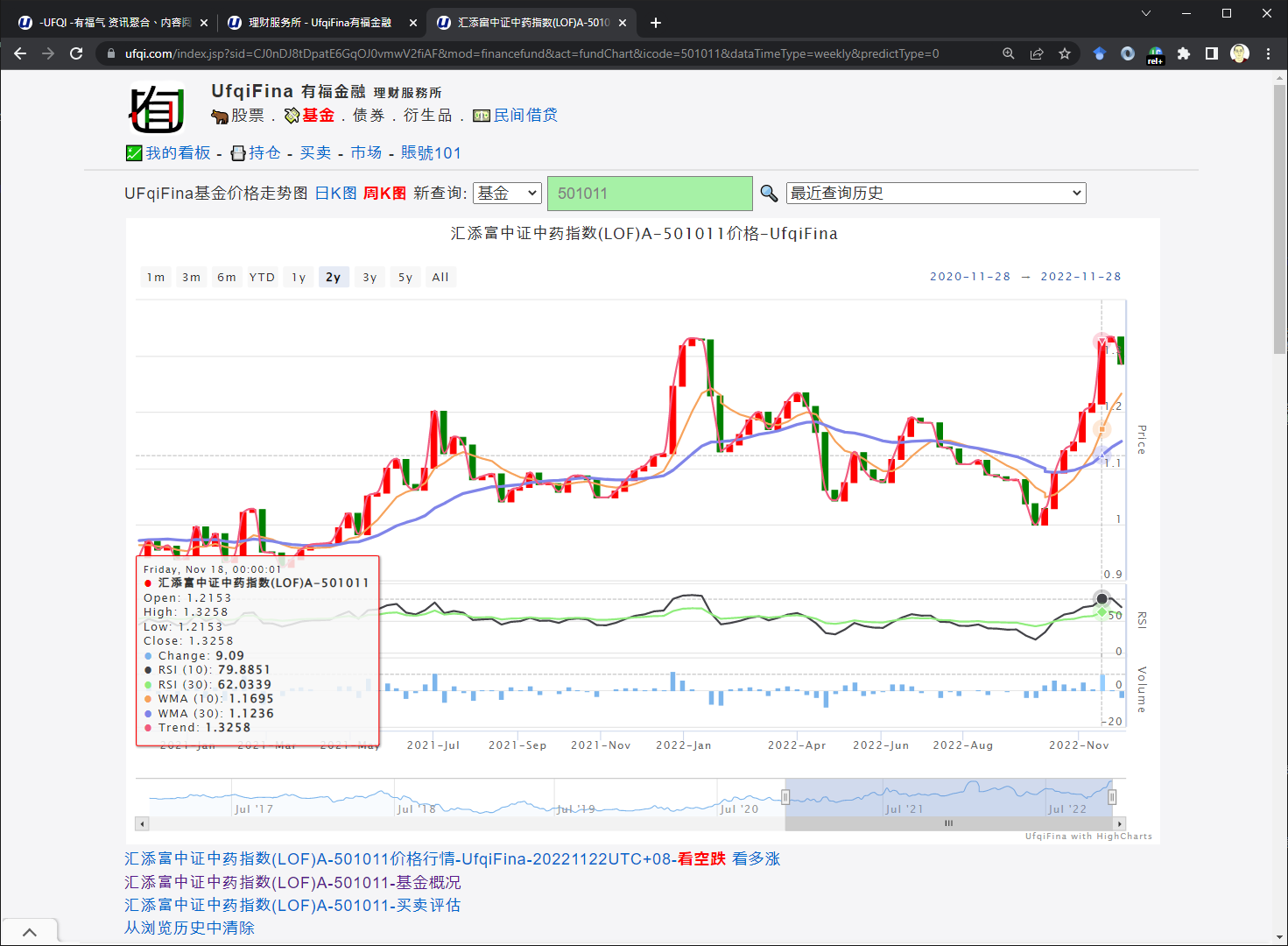
Task: Open the browser zoom magnifier icon
Action: click(1009, 53)
